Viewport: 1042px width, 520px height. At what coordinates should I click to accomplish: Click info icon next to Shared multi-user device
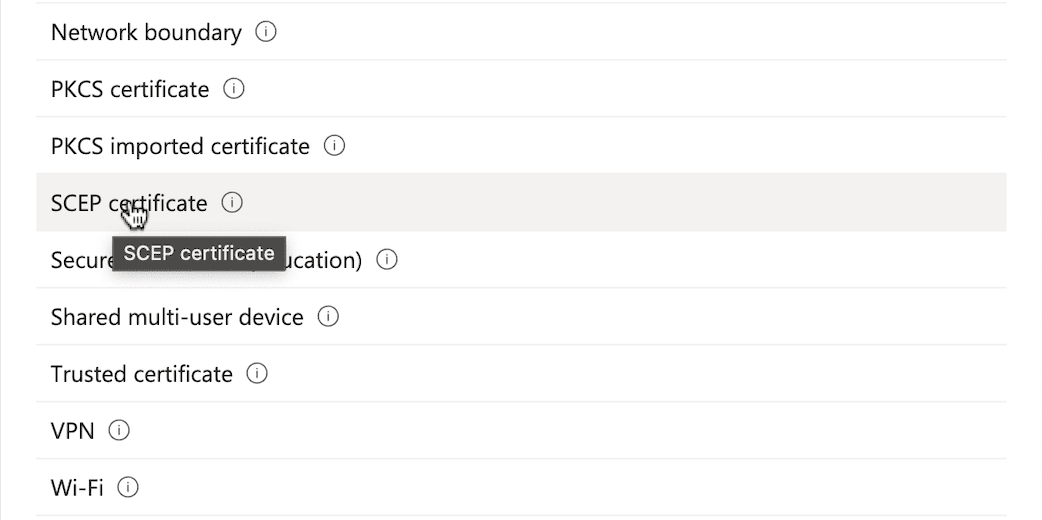point(328,317)
